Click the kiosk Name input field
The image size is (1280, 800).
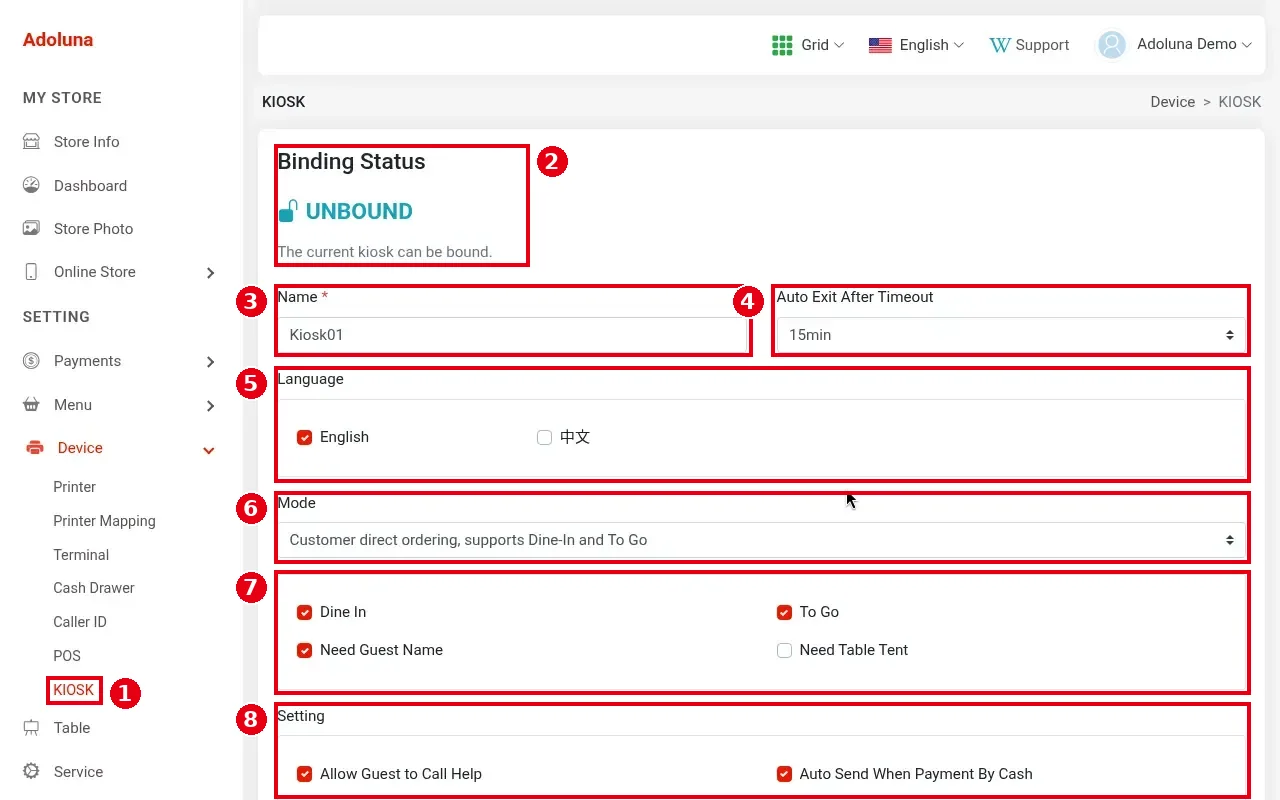[x=513, y=335]
